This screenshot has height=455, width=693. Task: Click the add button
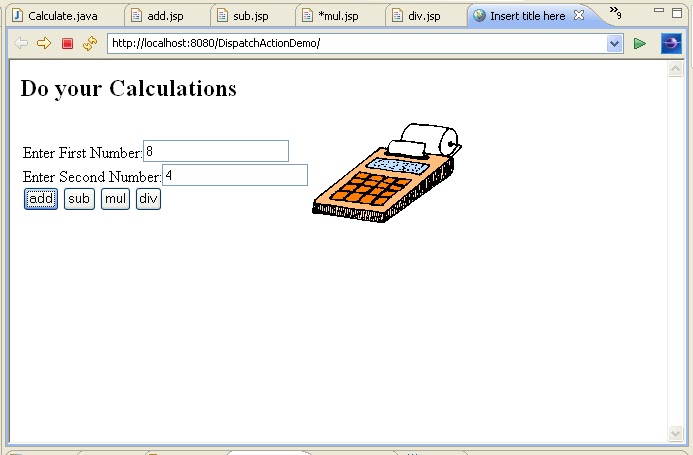click(x=41, y=199)
